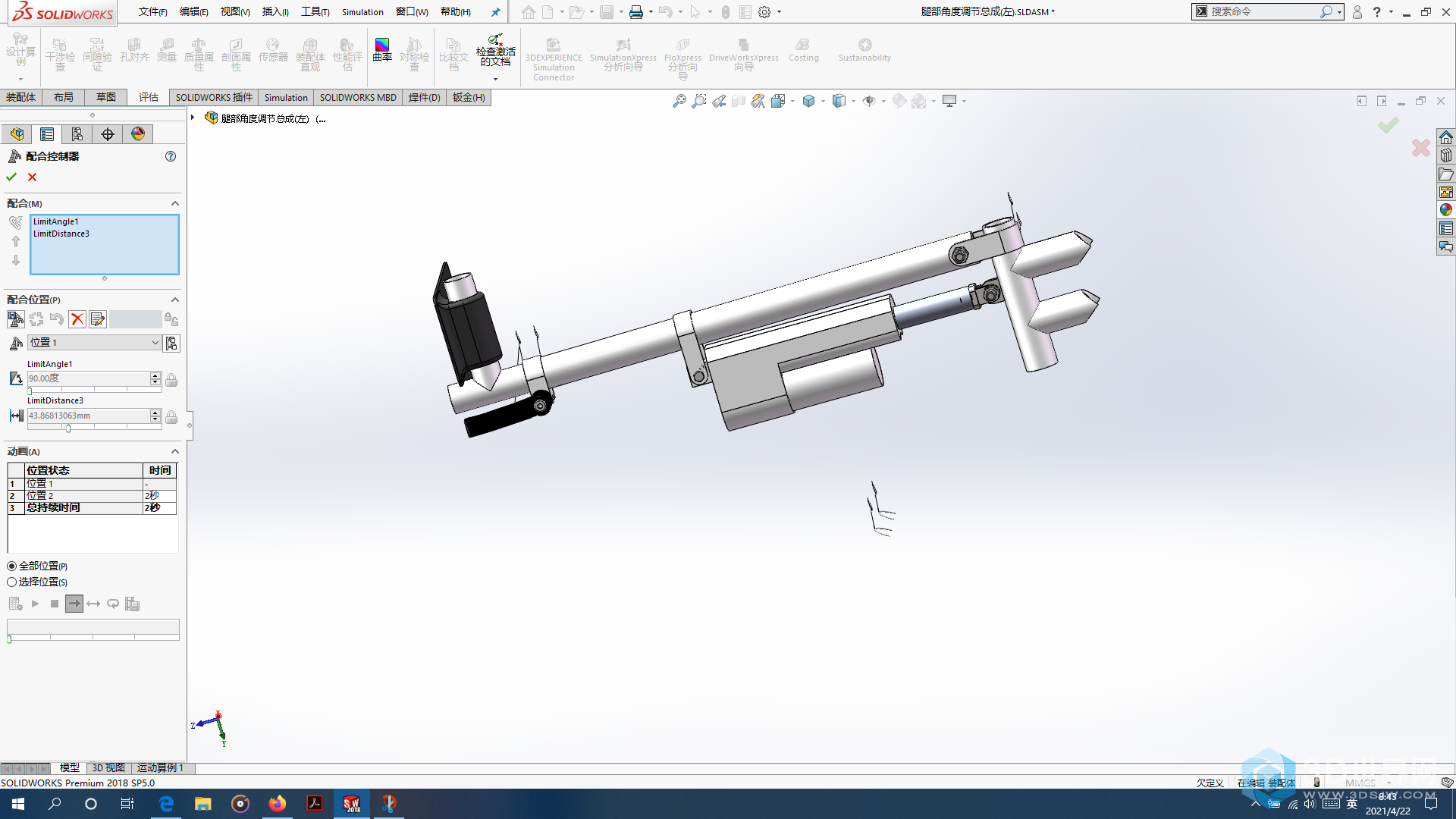The height and width of the screenshot is (819, 1456).
Task: Click the options gear icon
Action: point(764,12)
